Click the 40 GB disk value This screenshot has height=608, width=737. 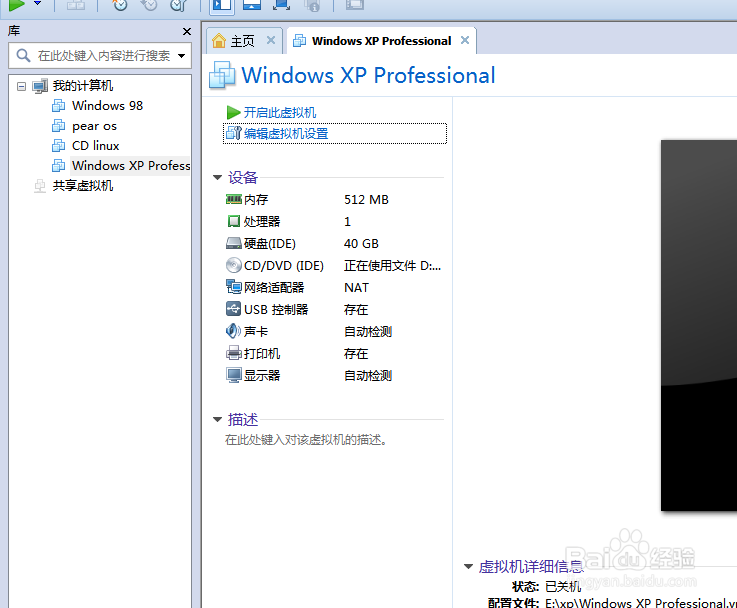tap(361, 244)
